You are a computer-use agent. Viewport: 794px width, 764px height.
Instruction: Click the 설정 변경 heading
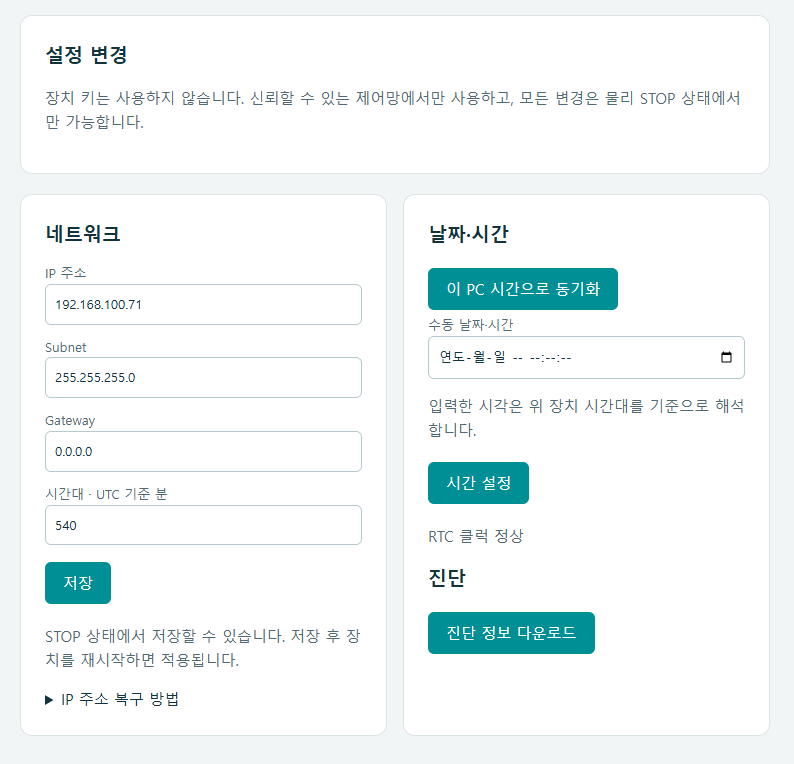[x=86, y=55]
